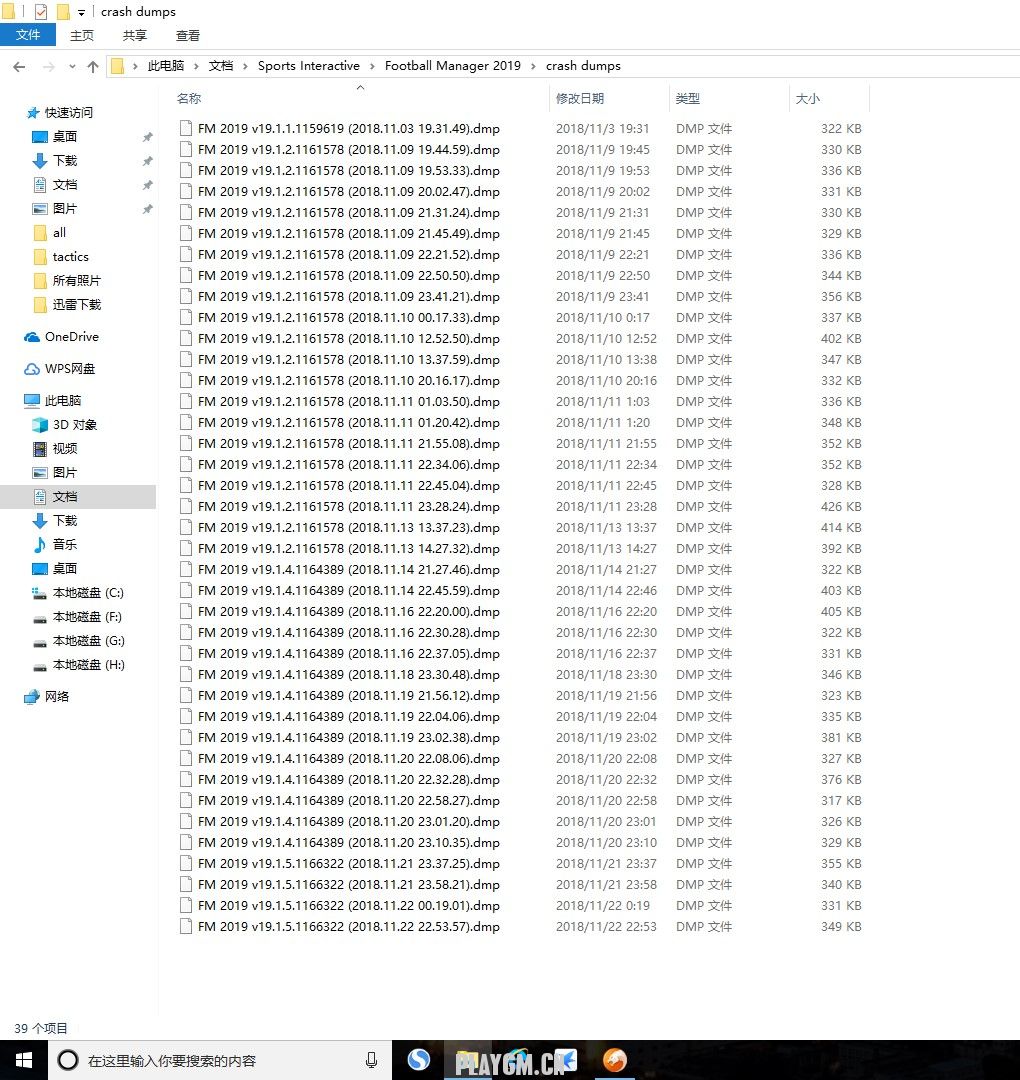Open the Windows Start button
This screenshot has height=1080, width=1020.
pos(23,1060)
